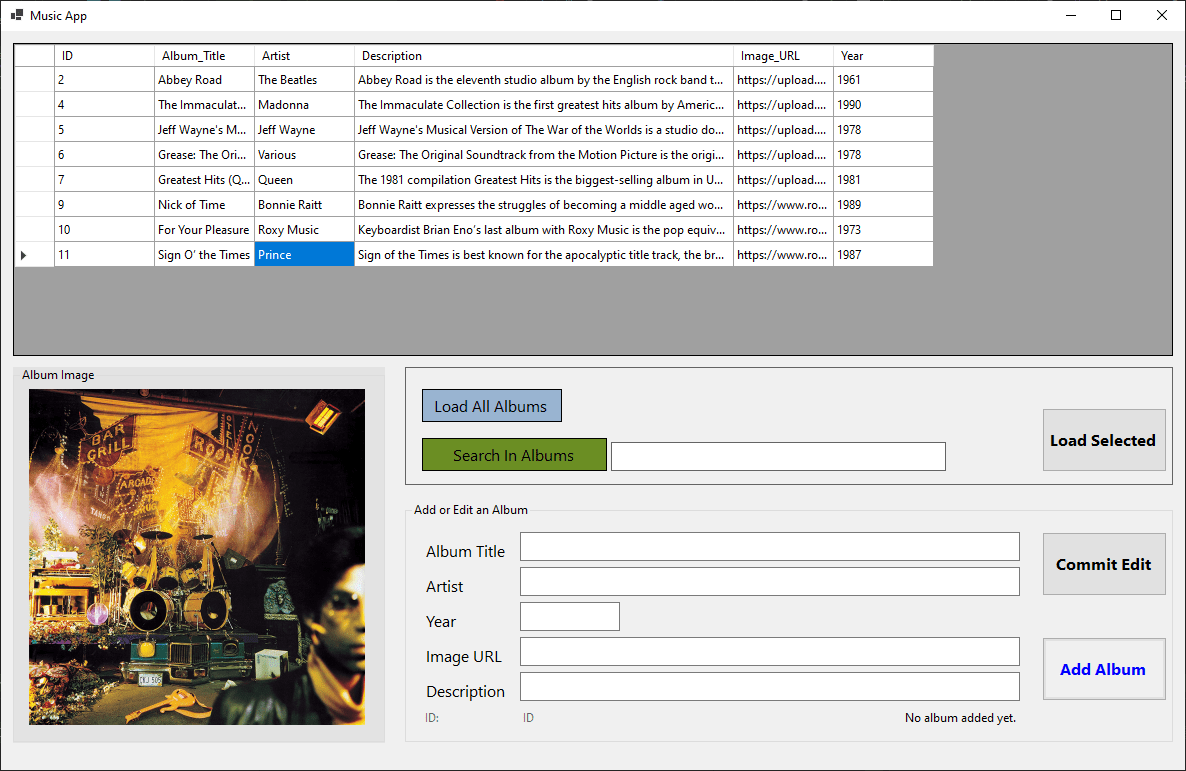
Task: Select The Immaculat... title cell
Action: tap(204, 104)
